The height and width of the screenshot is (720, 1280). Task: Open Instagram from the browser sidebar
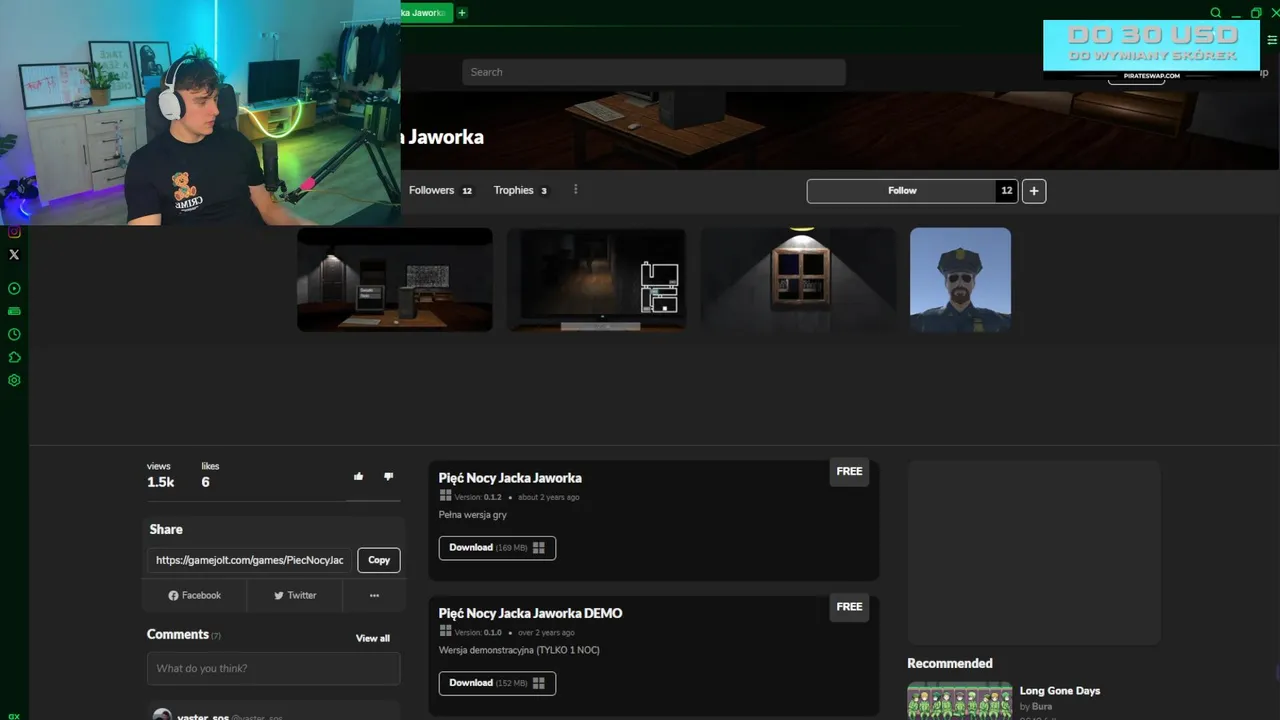14,232
